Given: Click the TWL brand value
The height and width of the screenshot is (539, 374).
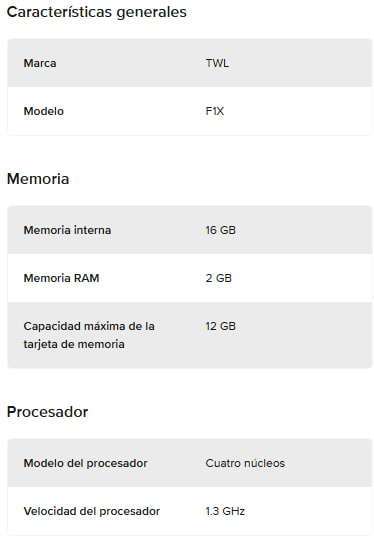Looking at the screenshot, I should 217,63.
